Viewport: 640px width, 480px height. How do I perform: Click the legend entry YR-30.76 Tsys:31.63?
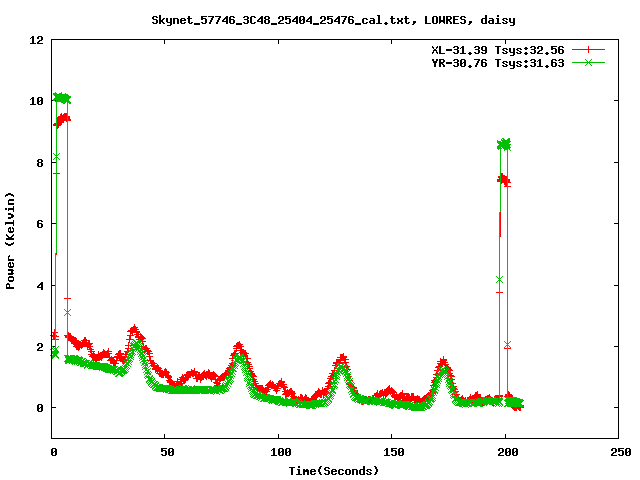coord(498,63)
